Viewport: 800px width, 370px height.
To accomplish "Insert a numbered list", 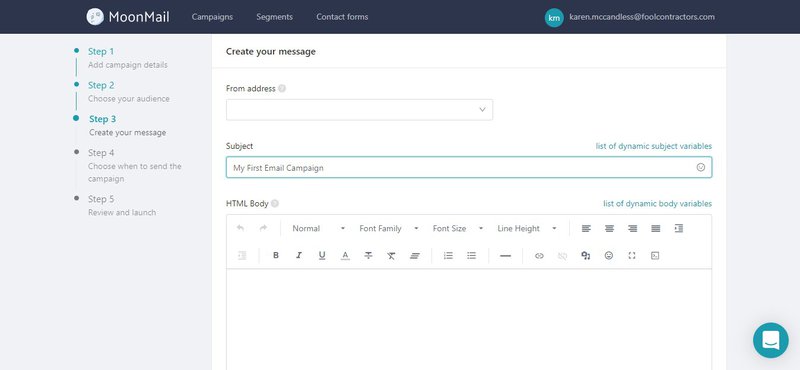I will 448,256.
